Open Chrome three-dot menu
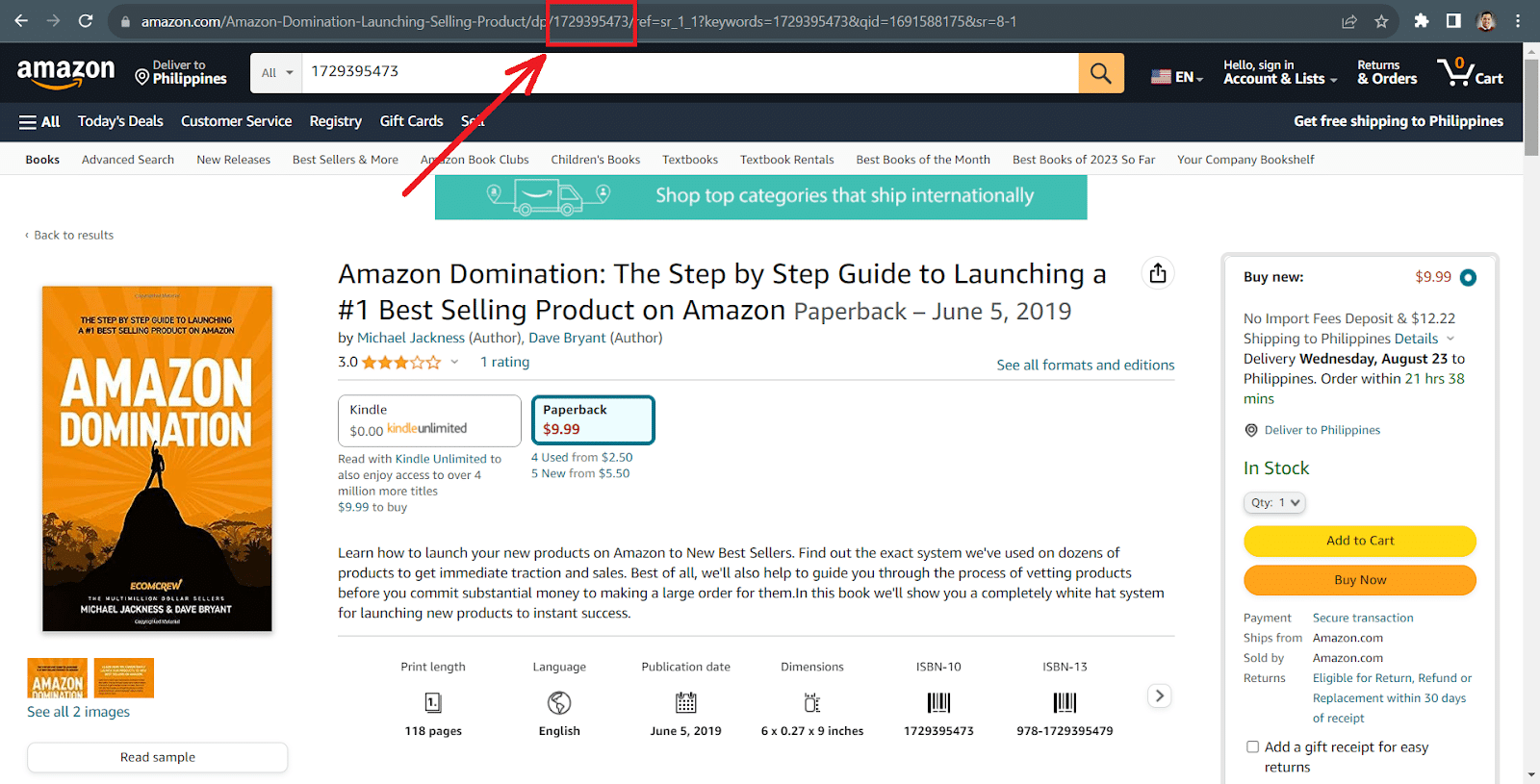Image resolution: width=1540 pixels, height=784 pixels. click(1518, 20)
